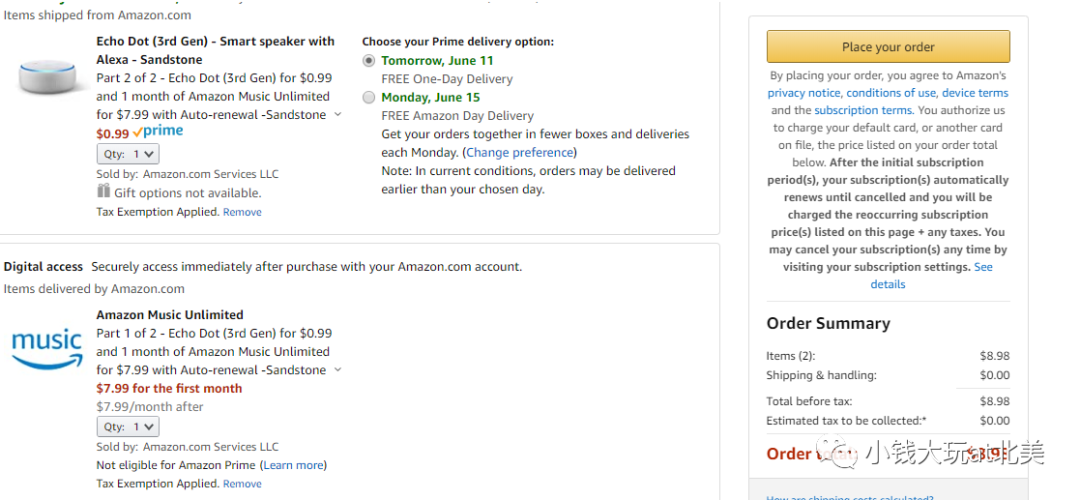Open the conditions of use link
Screen dimensions: 1080x500
pyautogui.click(x=891, y=93)
